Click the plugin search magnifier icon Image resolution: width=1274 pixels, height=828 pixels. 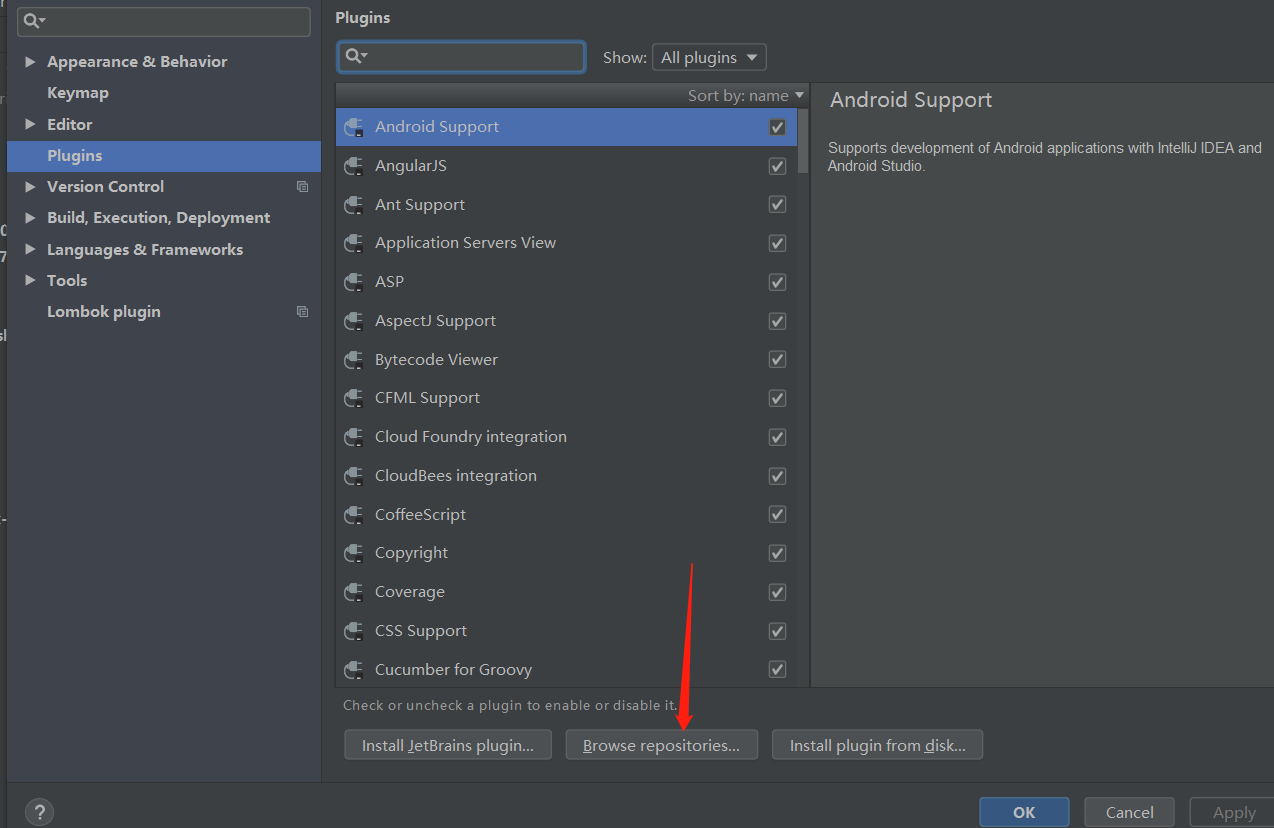click(356, 56)
